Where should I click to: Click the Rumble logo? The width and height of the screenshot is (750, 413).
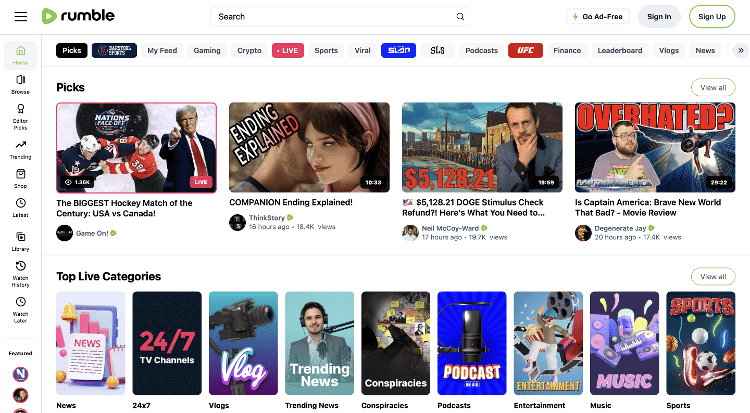tap(78, 16)
